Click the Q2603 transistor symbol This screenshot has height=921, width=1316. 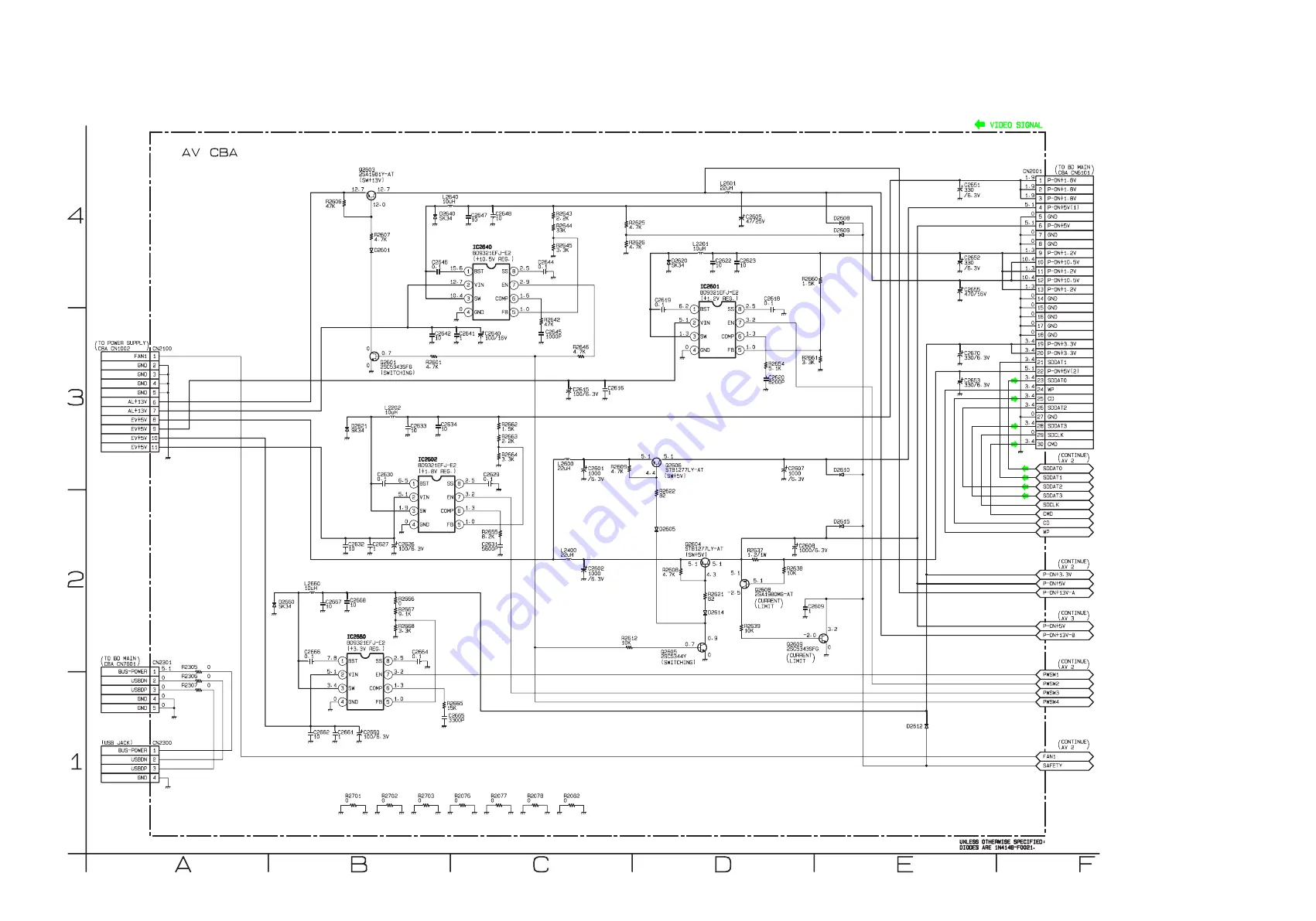pyautogui.click(x=371, y=196)
